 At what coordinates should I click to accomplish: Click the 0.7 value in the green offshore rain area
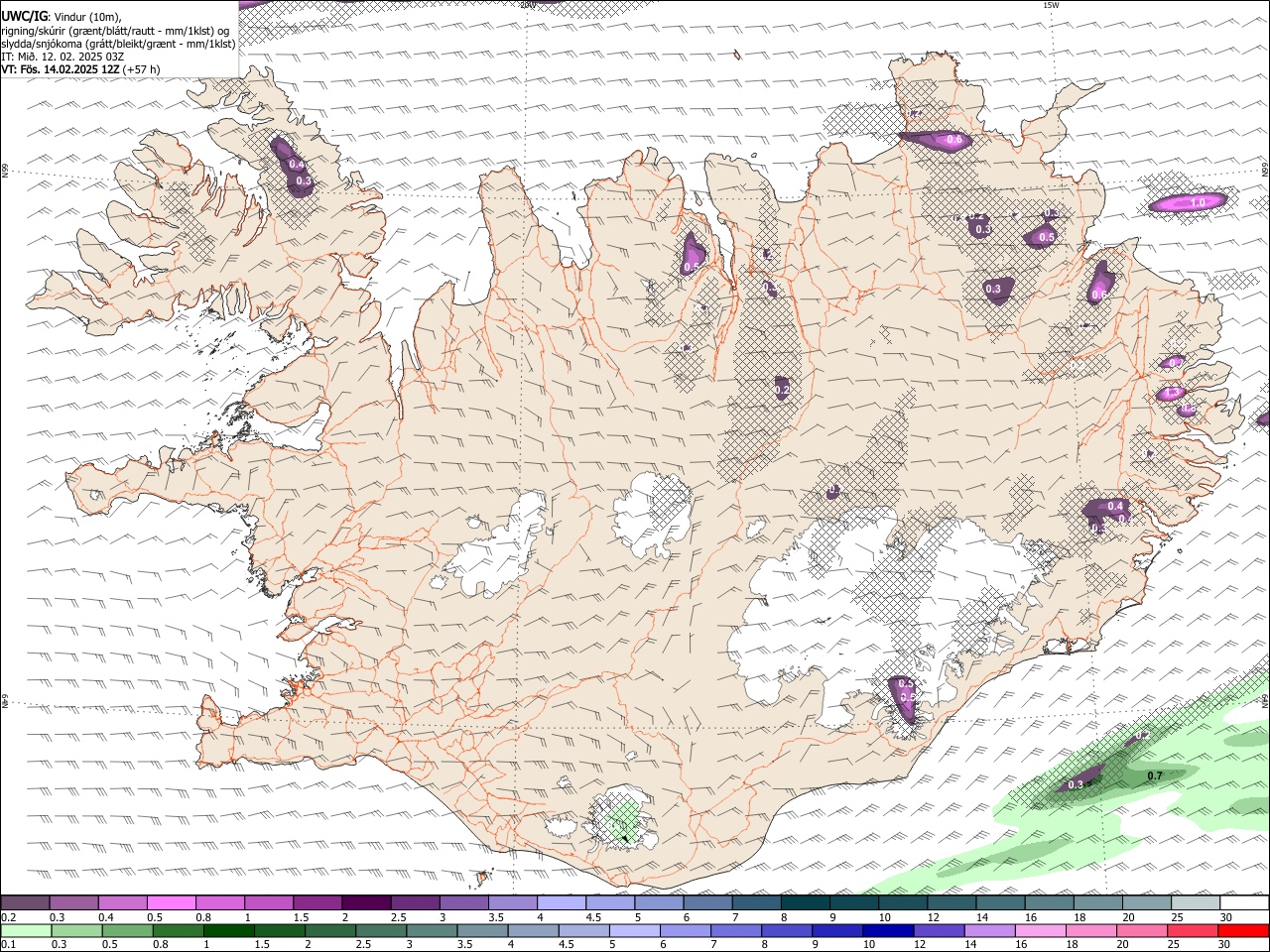pos(1155,775)
